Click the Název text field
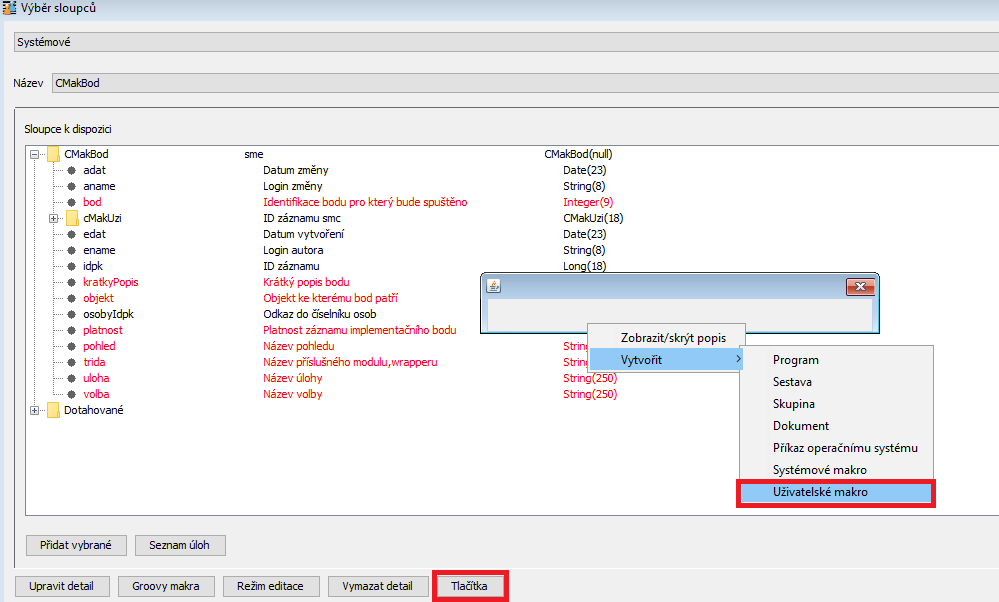Screen dimensions: 999x602 pos(520,83)
